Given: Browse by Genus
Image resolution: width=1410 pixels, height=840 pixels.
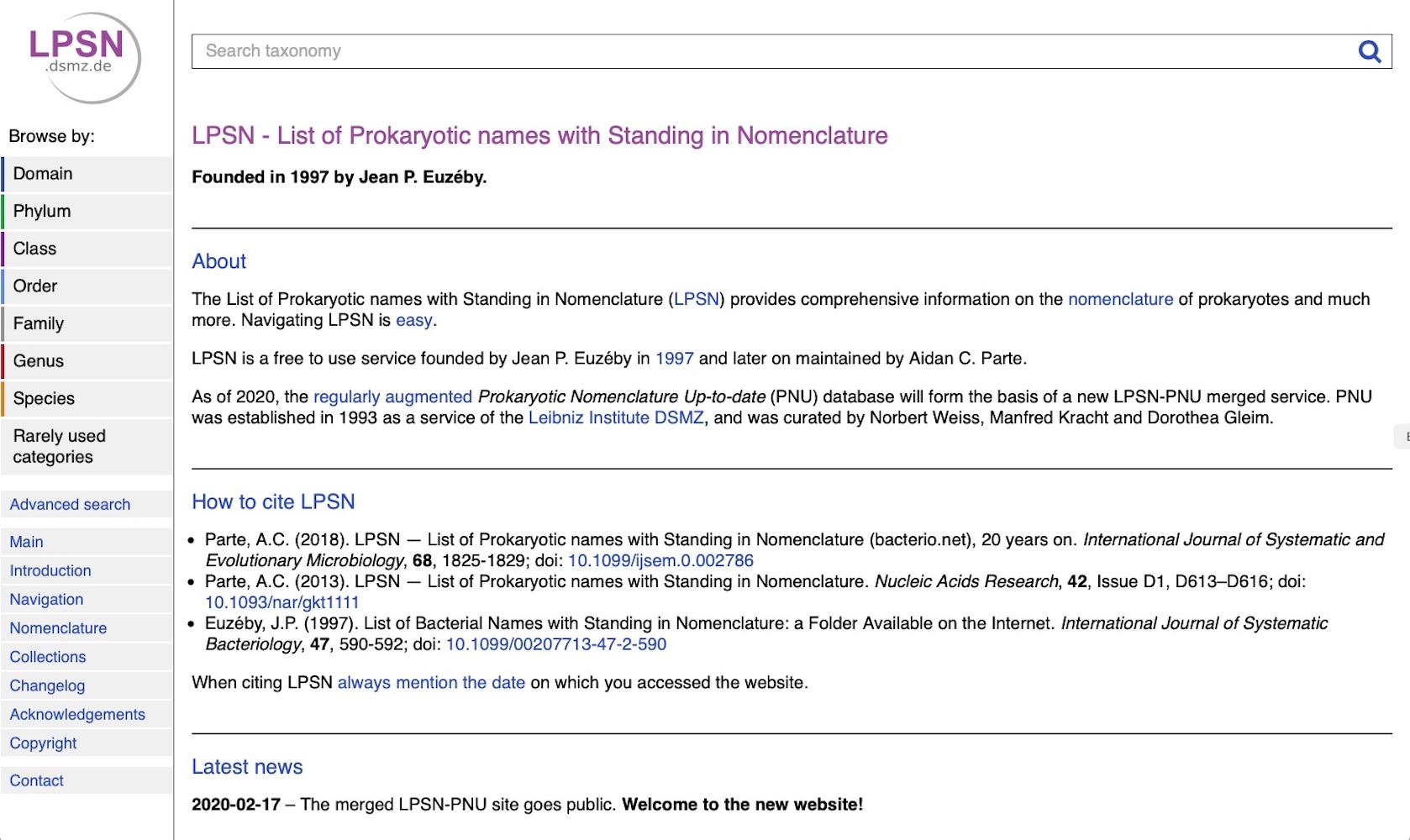Looking at the screenshot, I should coord(39,361).
